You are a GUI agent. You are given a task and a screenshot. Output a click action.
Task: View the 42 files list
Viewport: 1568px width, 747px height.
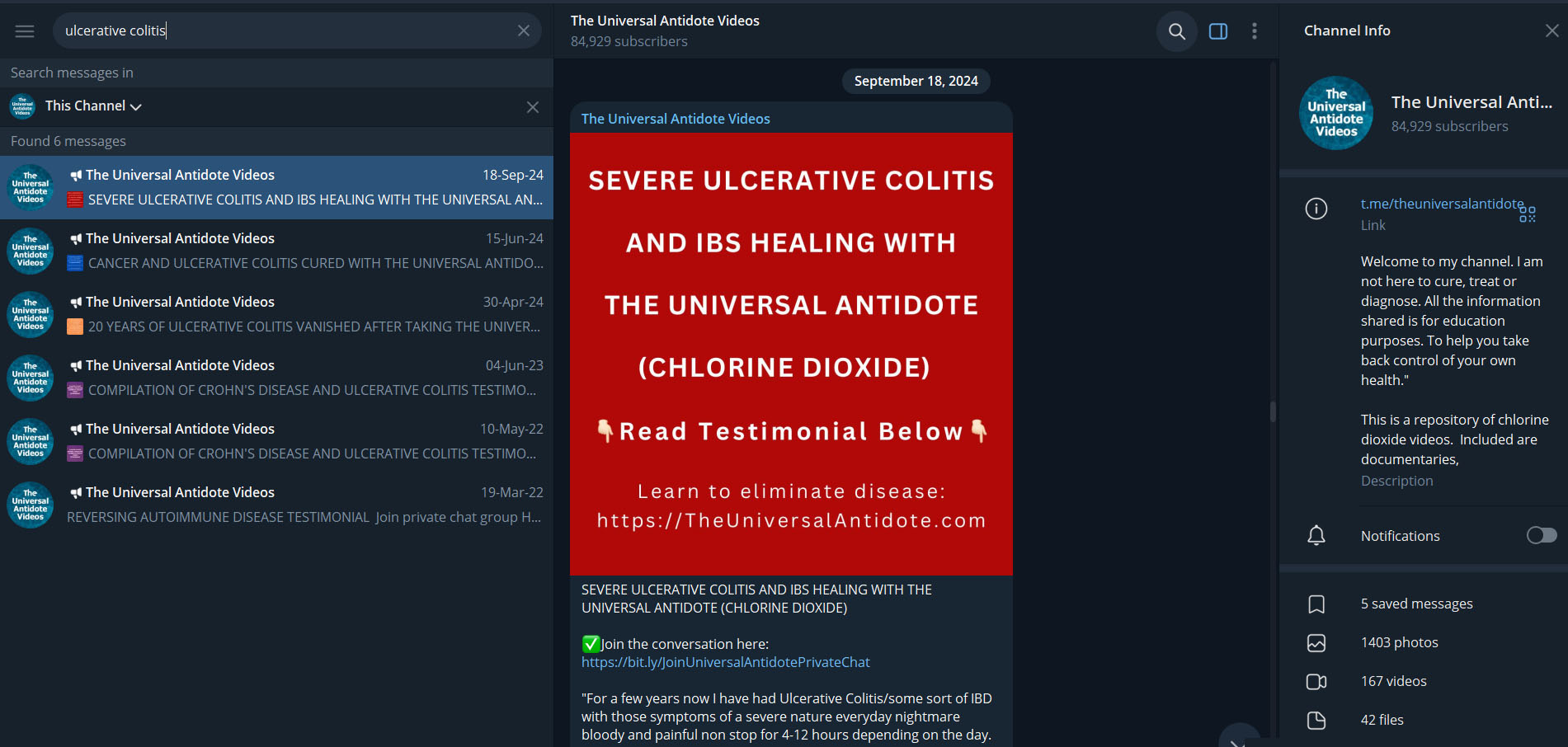coord(1382,720)
